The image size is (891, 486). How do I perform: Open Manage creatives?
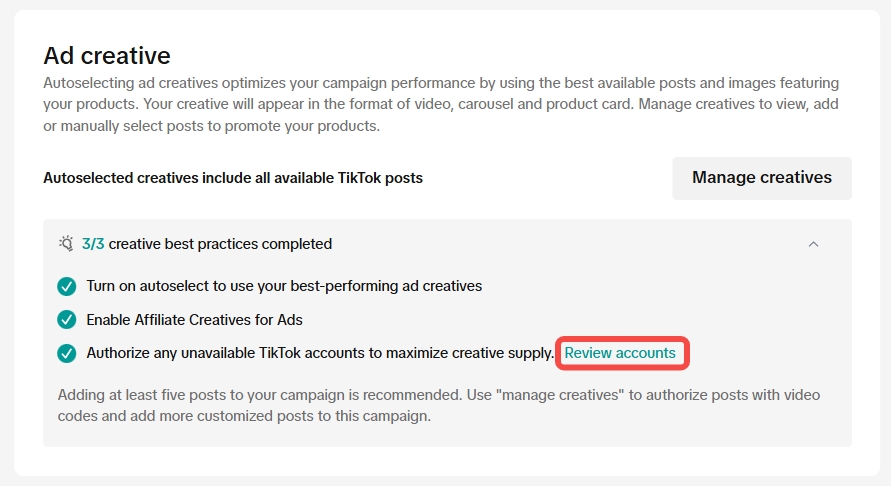click(761, 178)
